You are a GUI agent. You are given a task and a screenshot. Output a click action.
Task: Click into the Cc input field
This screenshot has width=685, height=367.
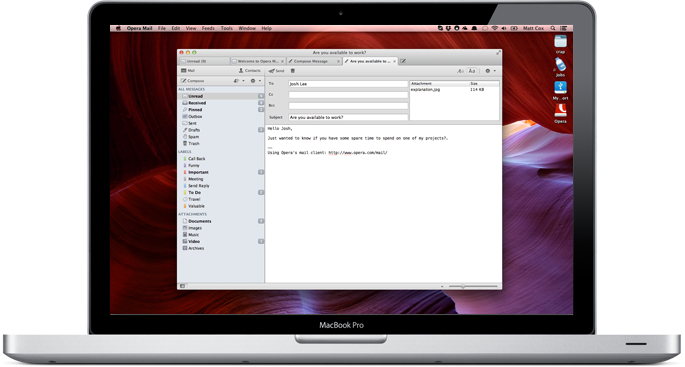tap(348, 94)
